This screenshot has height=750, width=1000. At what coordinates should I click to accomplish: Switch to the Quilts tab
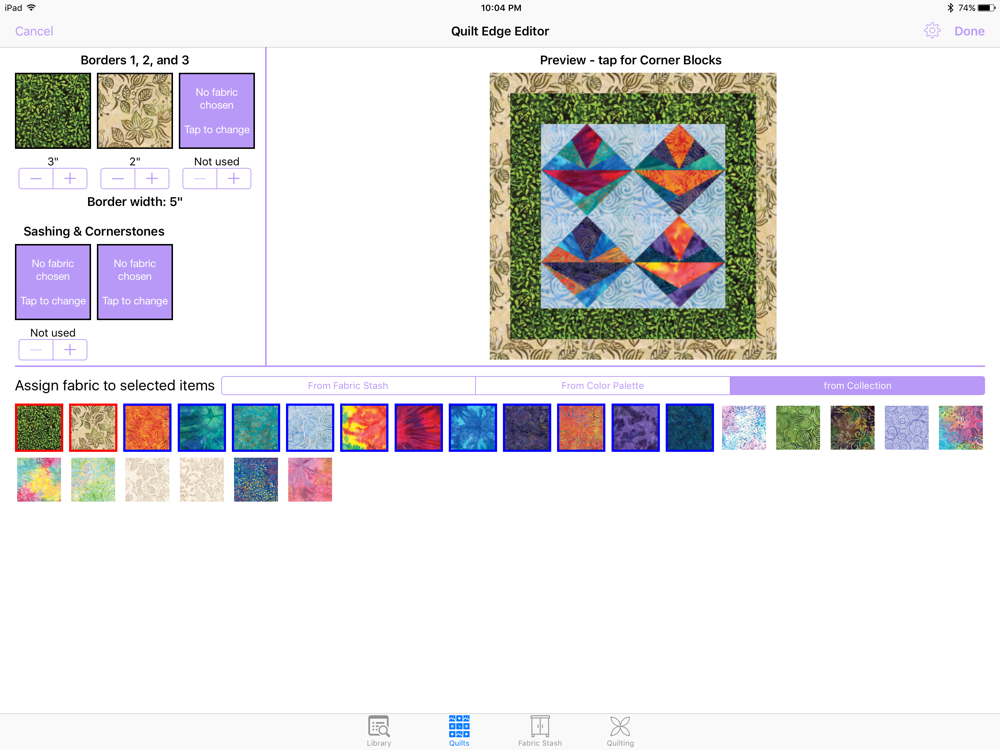(x=459, y=731)
